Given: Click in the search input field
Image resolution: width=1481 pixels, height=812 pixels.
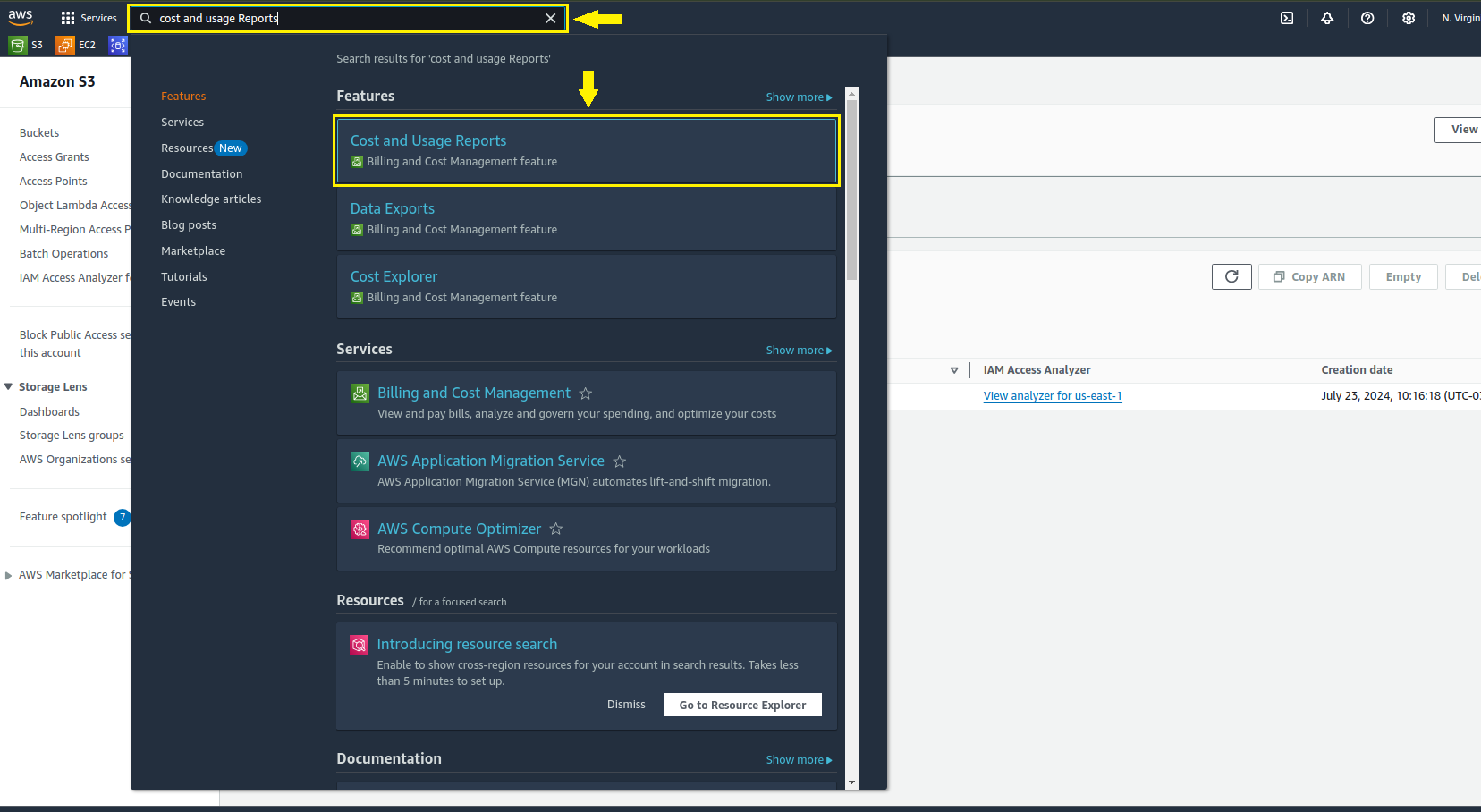Looking at the screenshot, I should point(349,18).
